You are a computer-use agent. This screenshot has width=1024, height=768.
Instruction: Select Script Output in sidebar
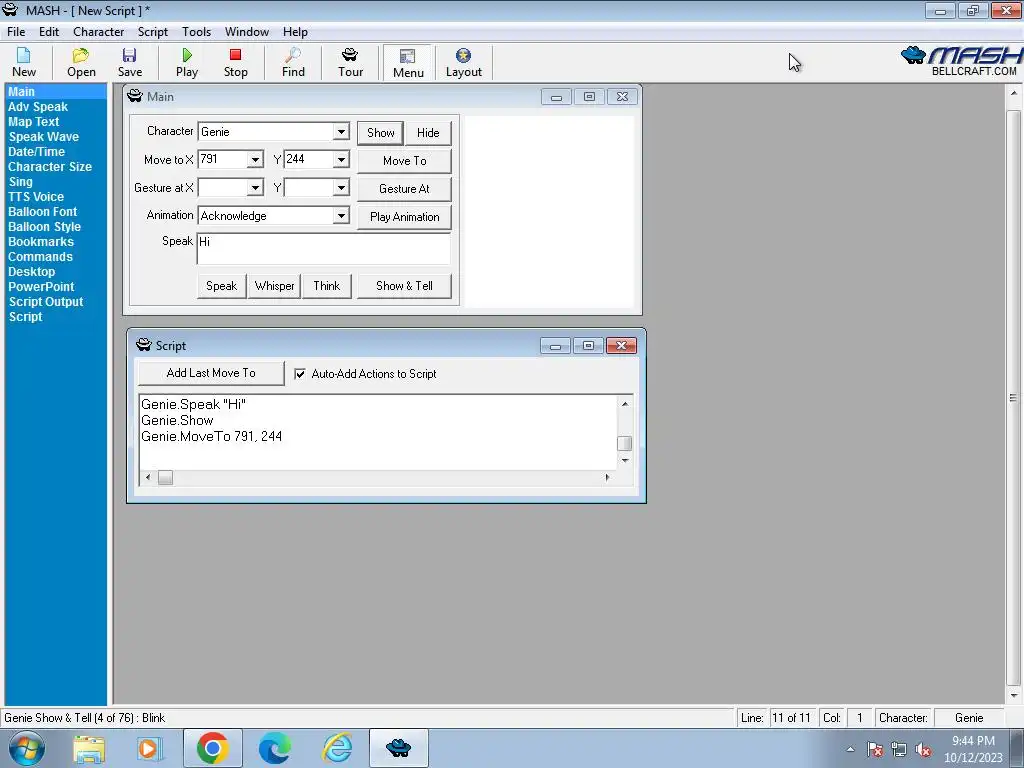coord(46,302)
